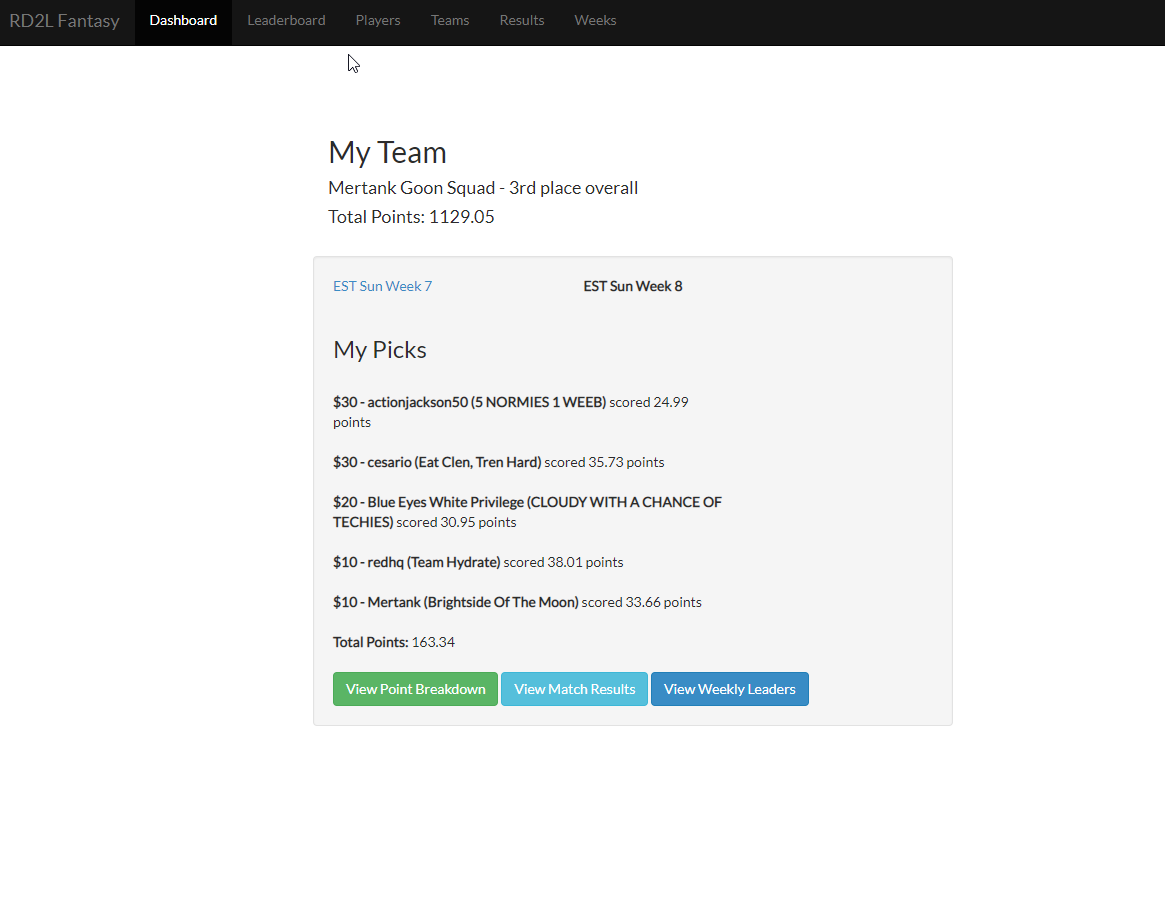
Task: Open View Weekly Leaders
Action: (730, 689)
